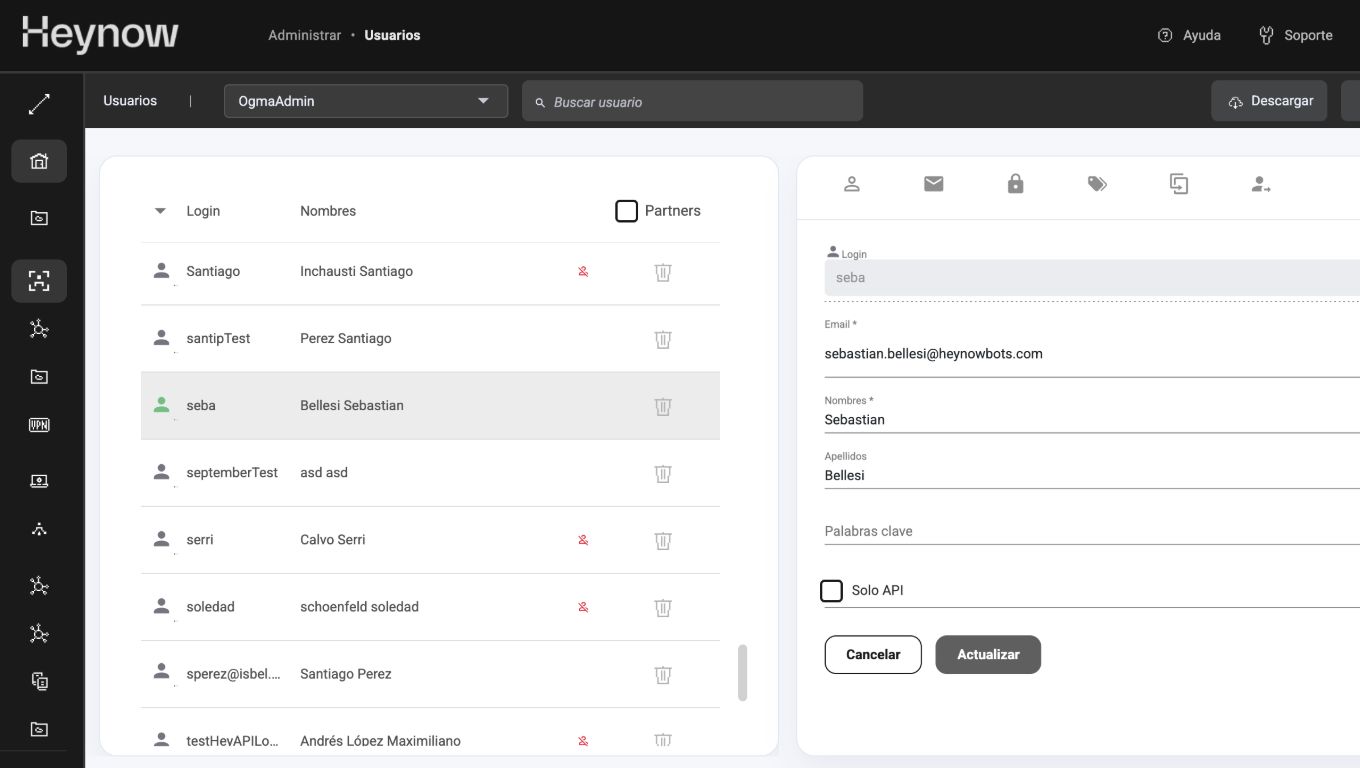The height and width of the screenshot is (768, 1360).
Task: Click the user list scrollbar thumb
Action: (x=742, y=672)
